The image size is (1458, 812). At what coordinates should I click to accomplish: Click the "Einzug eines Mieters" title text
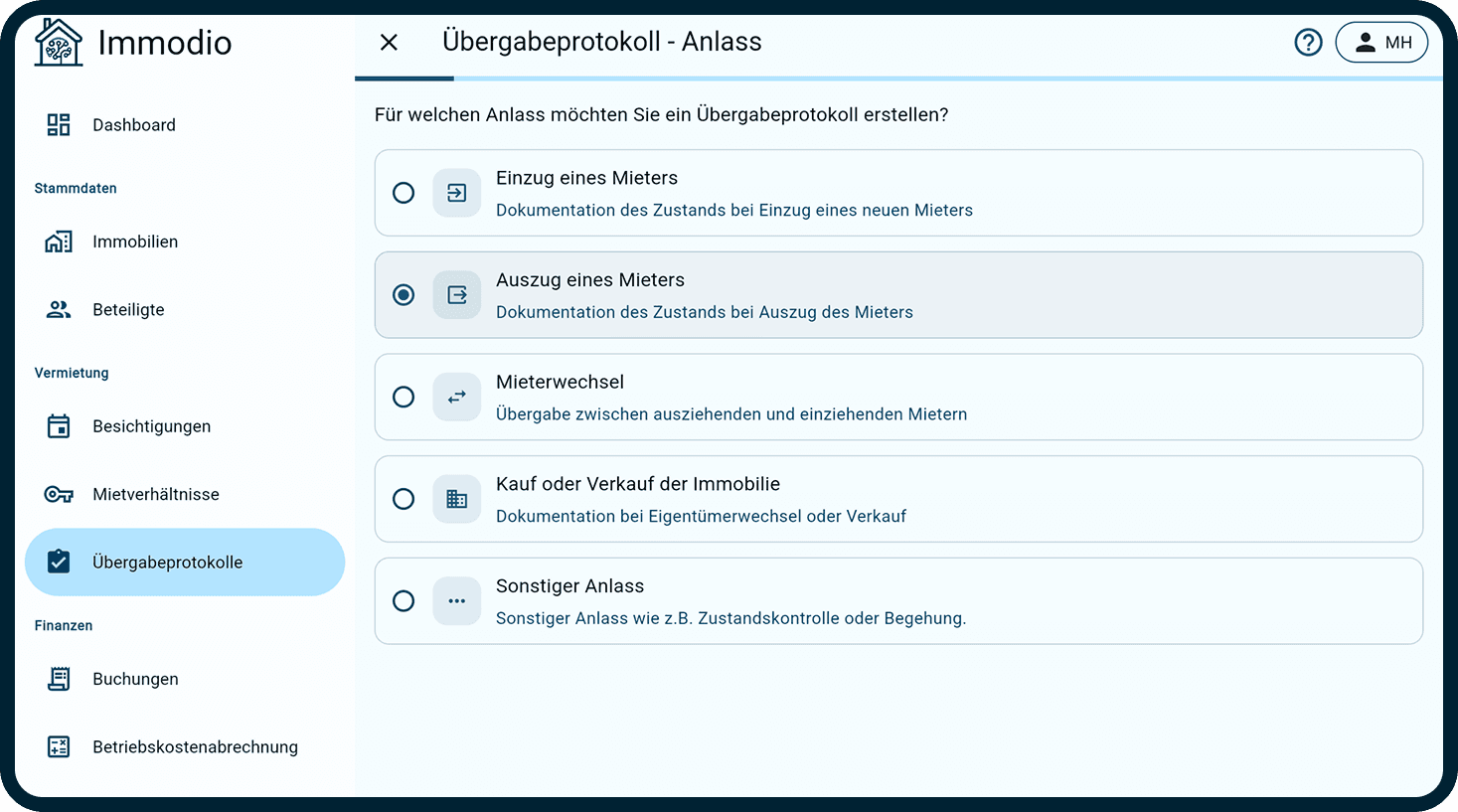[586, 178]
